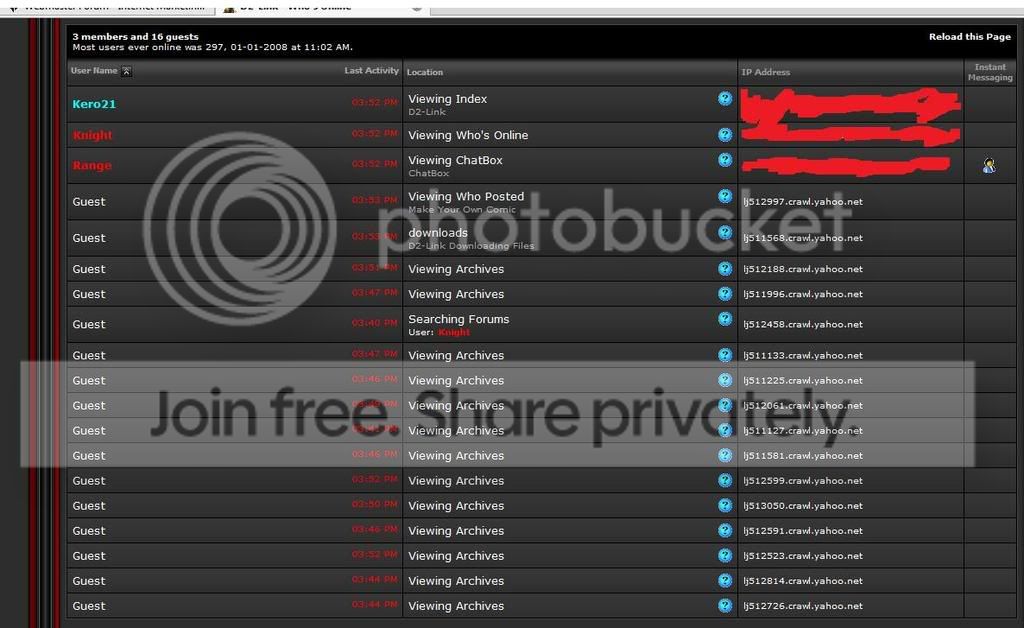The height and width of the screenshot is (628, 1024).
Task: Open instant messaging icon for Range
Action: pos(989,166)
